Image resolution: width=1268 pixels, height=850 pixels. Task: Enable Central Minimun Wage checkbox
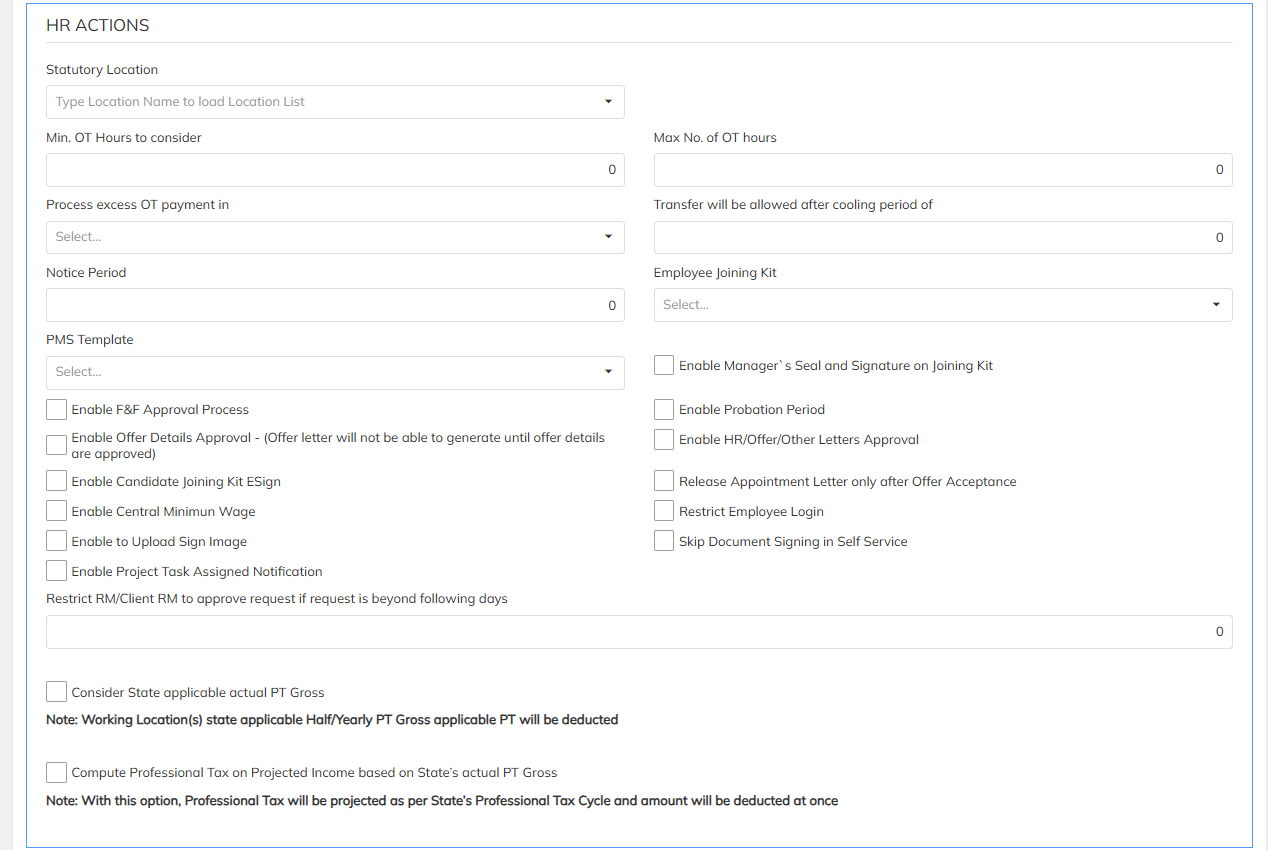57,512
